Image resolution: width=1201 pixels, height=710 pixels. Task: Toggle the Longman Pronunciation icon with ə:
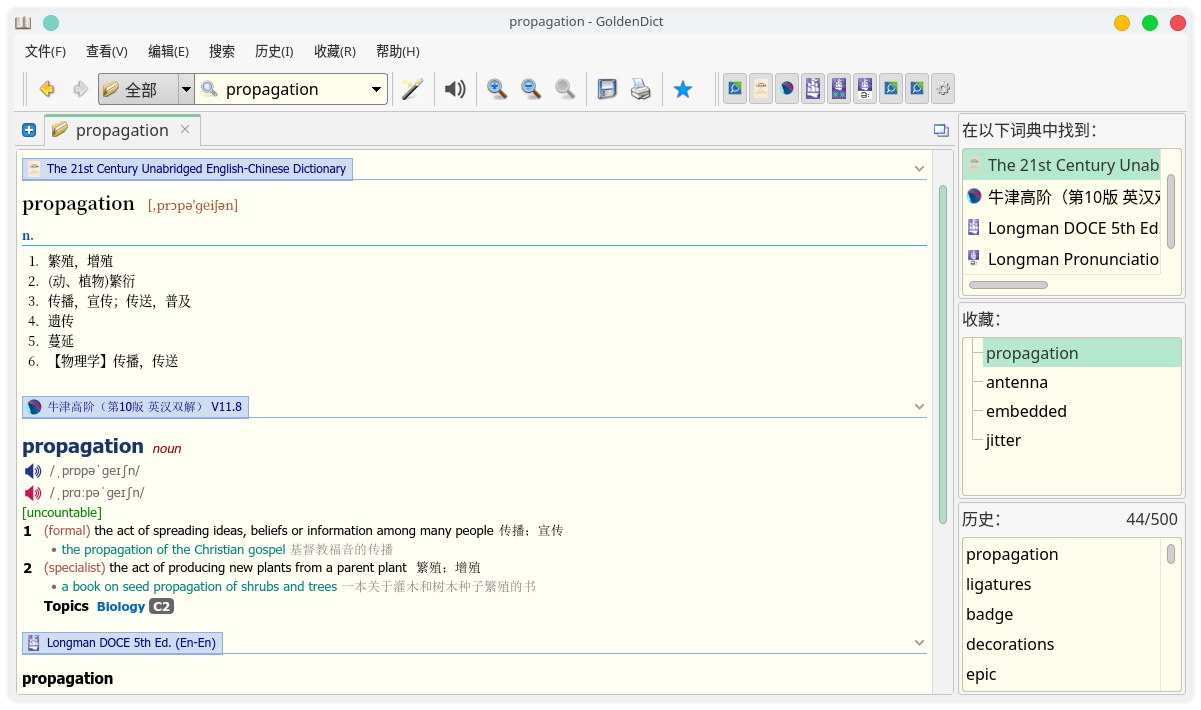click(865, 89)
